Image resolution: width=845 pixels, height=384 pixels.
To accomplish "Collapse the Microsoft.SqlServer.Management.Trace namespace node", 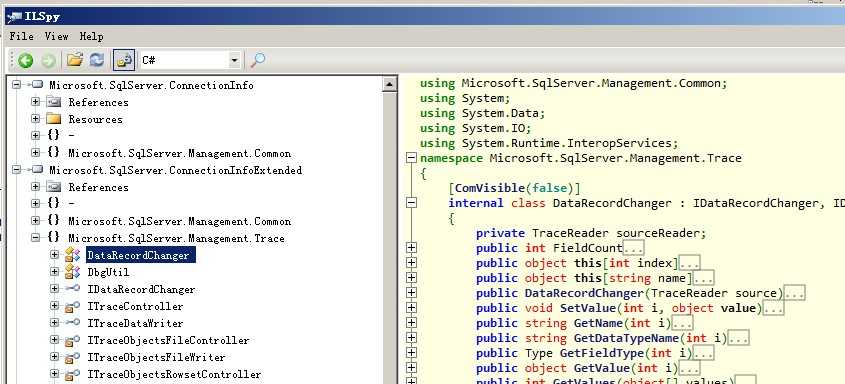I will coord(36,238).
